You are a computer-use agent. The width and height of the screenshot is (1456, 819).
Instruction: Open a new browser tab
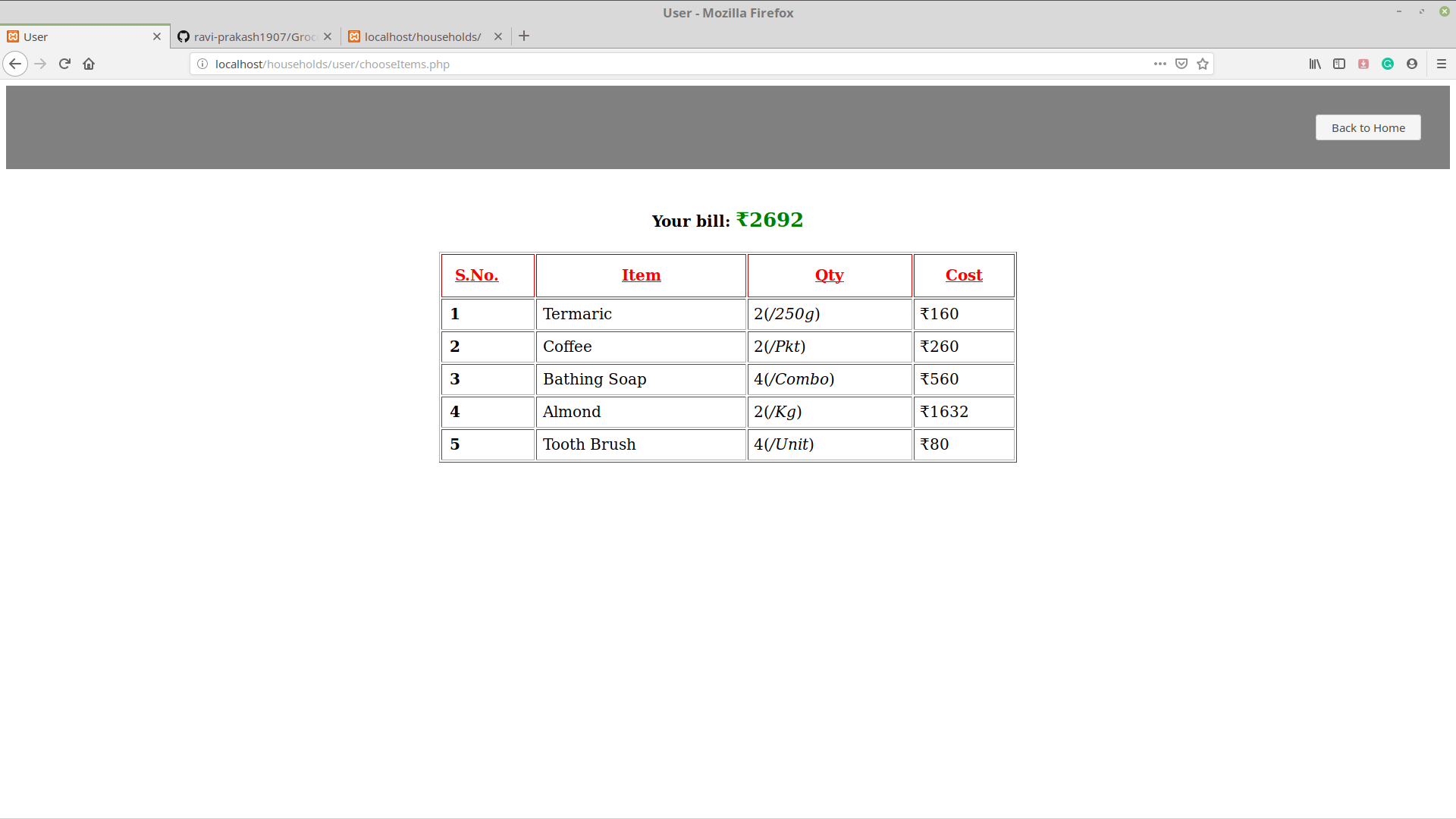tap(524, 36)
